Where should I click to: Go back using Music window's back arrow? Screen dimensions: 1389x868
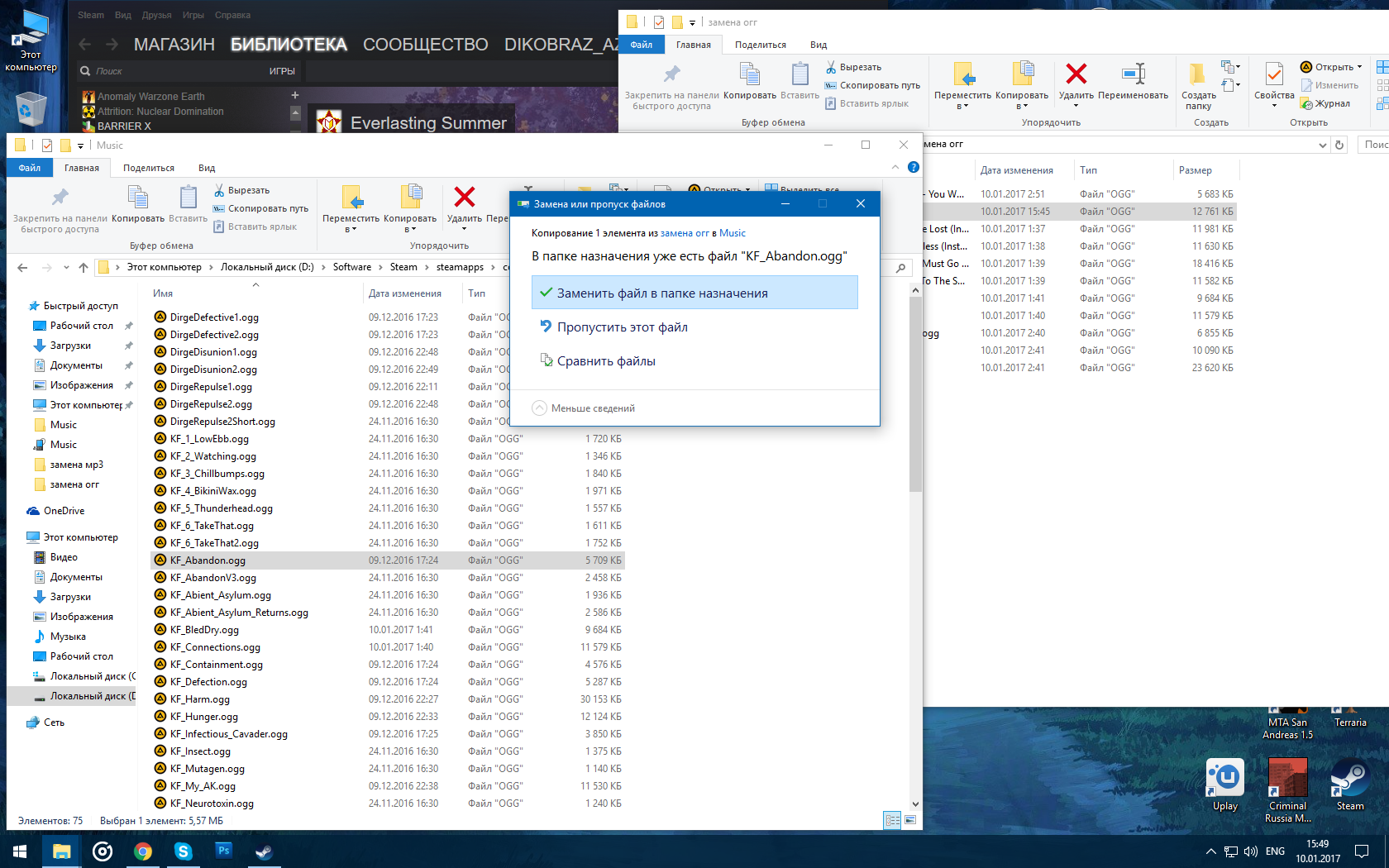click(x=22, y=267)
